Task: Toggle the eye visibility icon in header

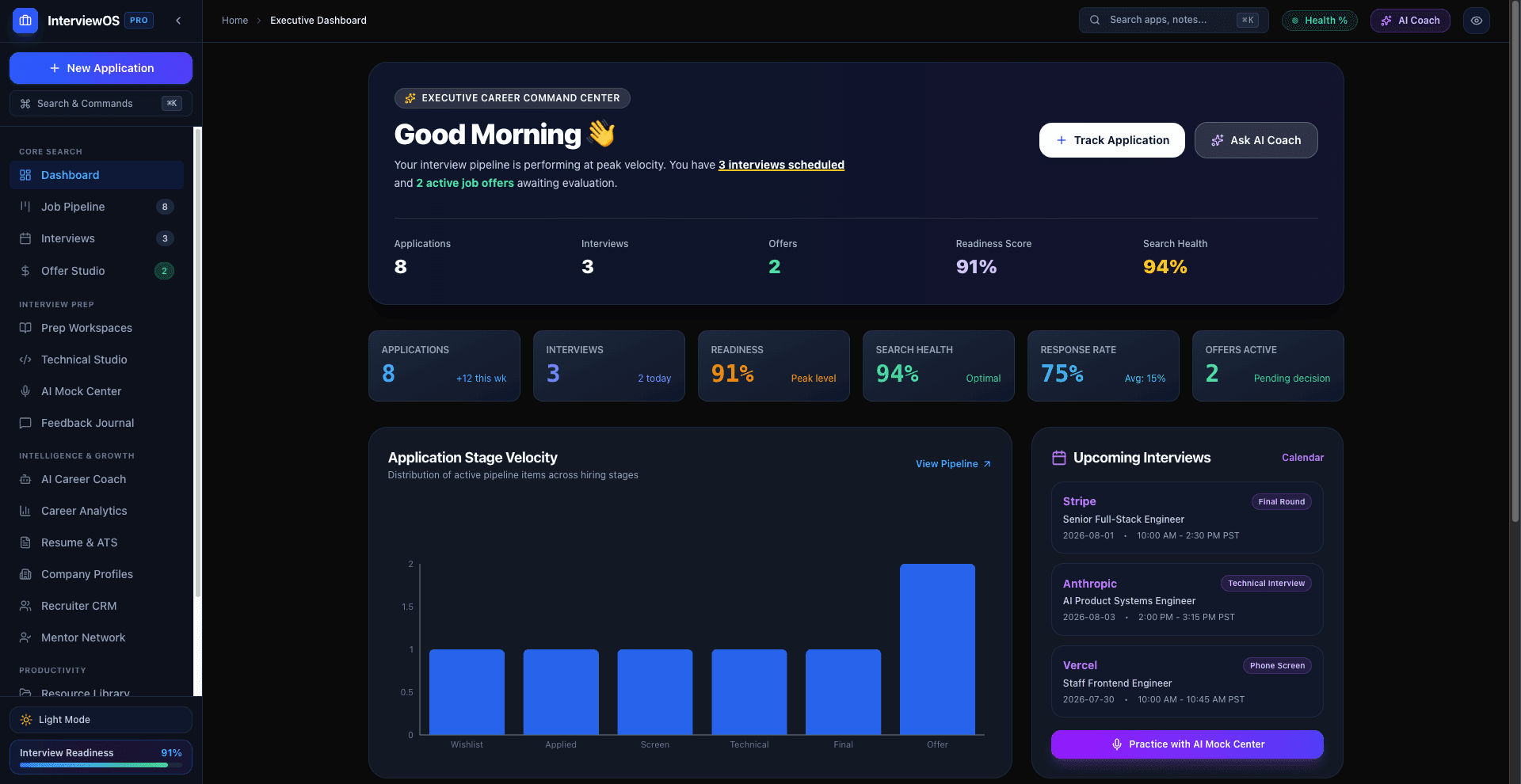Action: click(1477, 21)
